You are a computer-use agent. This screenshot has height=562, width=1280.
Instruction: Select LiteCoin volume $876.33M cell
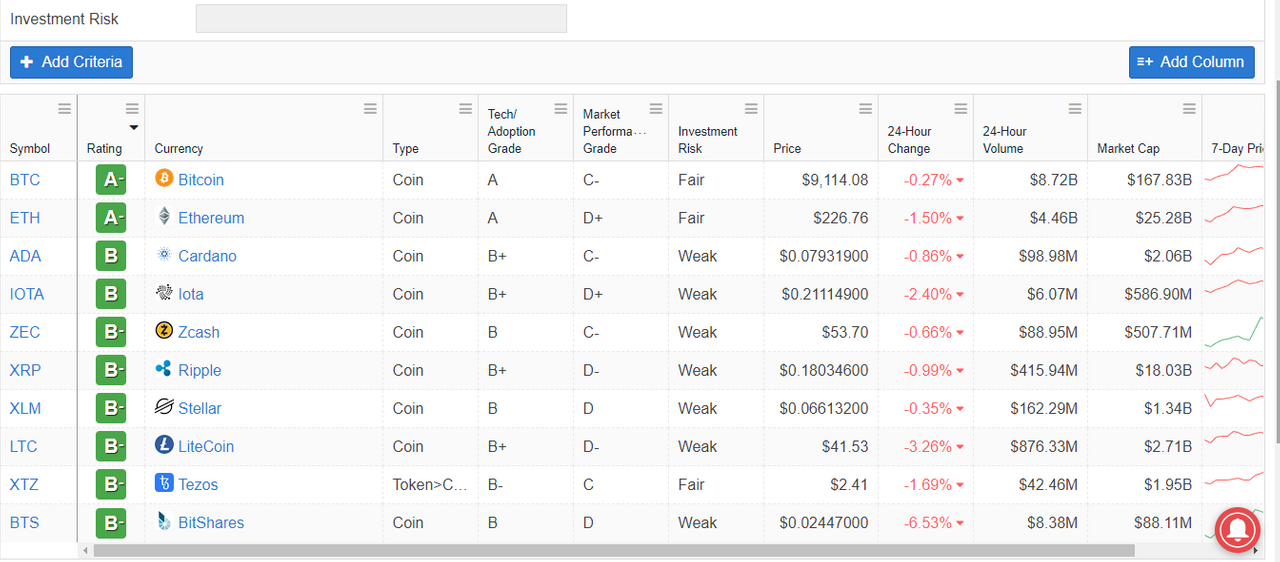pyautogui.click(x=1030, y=446)
